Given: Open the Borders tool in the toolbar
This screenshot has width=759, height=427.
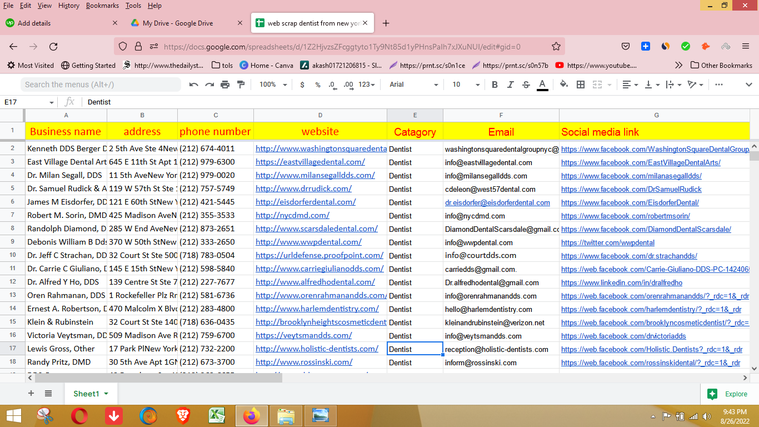Looking at the screenshot, I should 582,85.
